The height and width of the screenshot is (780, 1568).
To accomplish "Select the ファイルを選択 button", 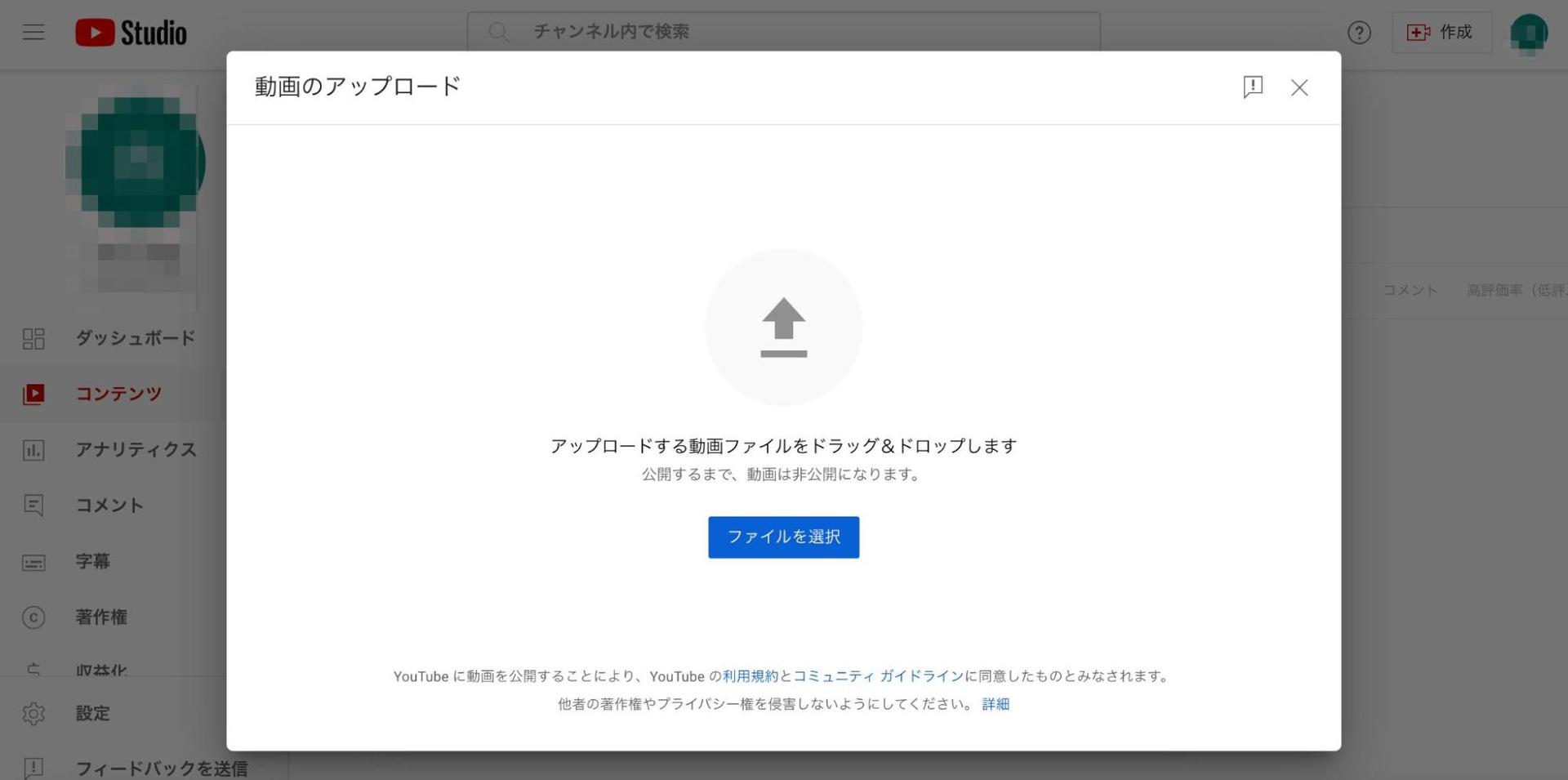I will pyautogui.click(x=783, y=537).
